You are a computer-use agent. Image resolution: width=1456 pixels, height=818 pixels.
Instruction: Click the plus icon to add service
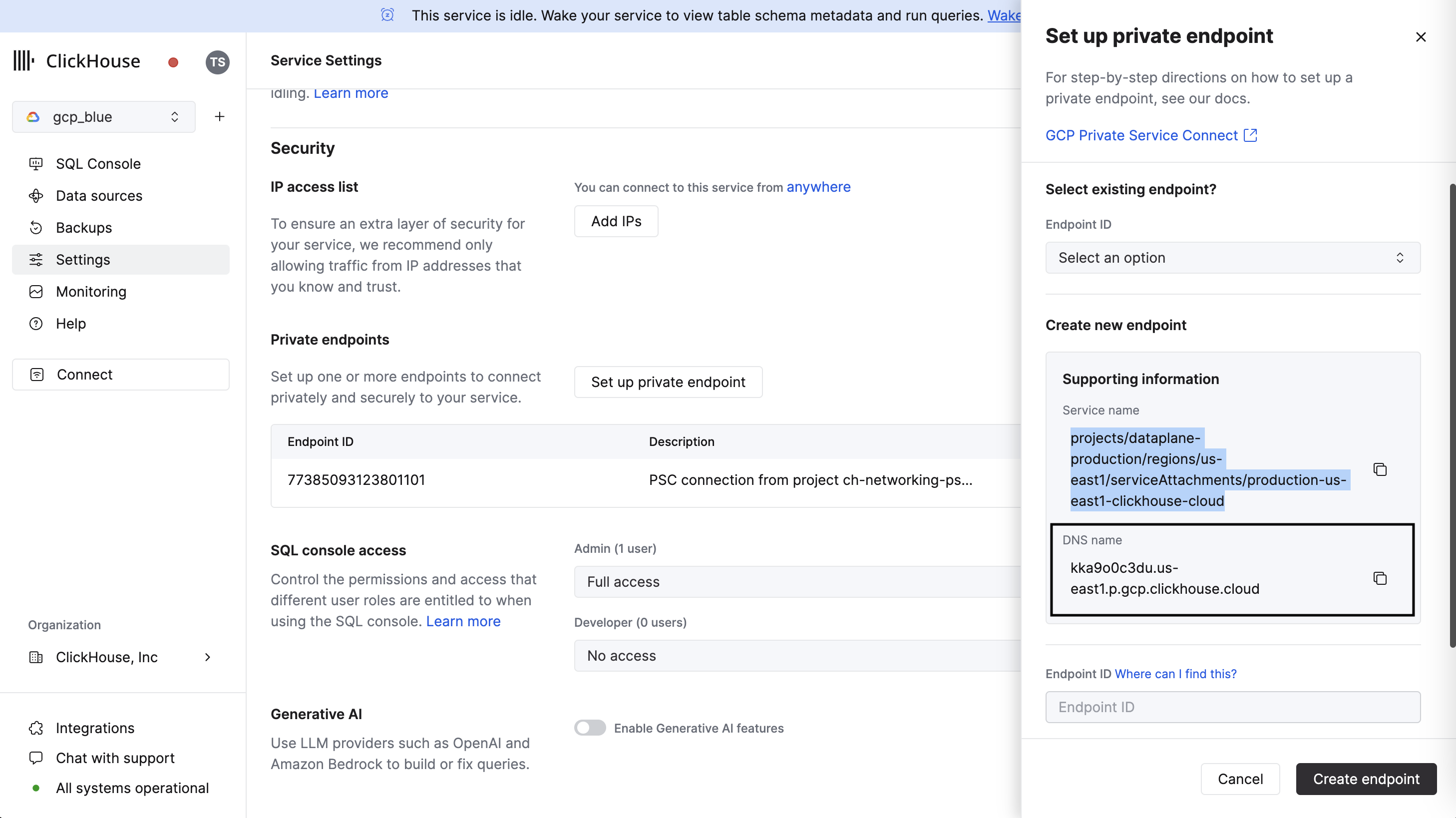pyautogui.click(x=219, y=116)
